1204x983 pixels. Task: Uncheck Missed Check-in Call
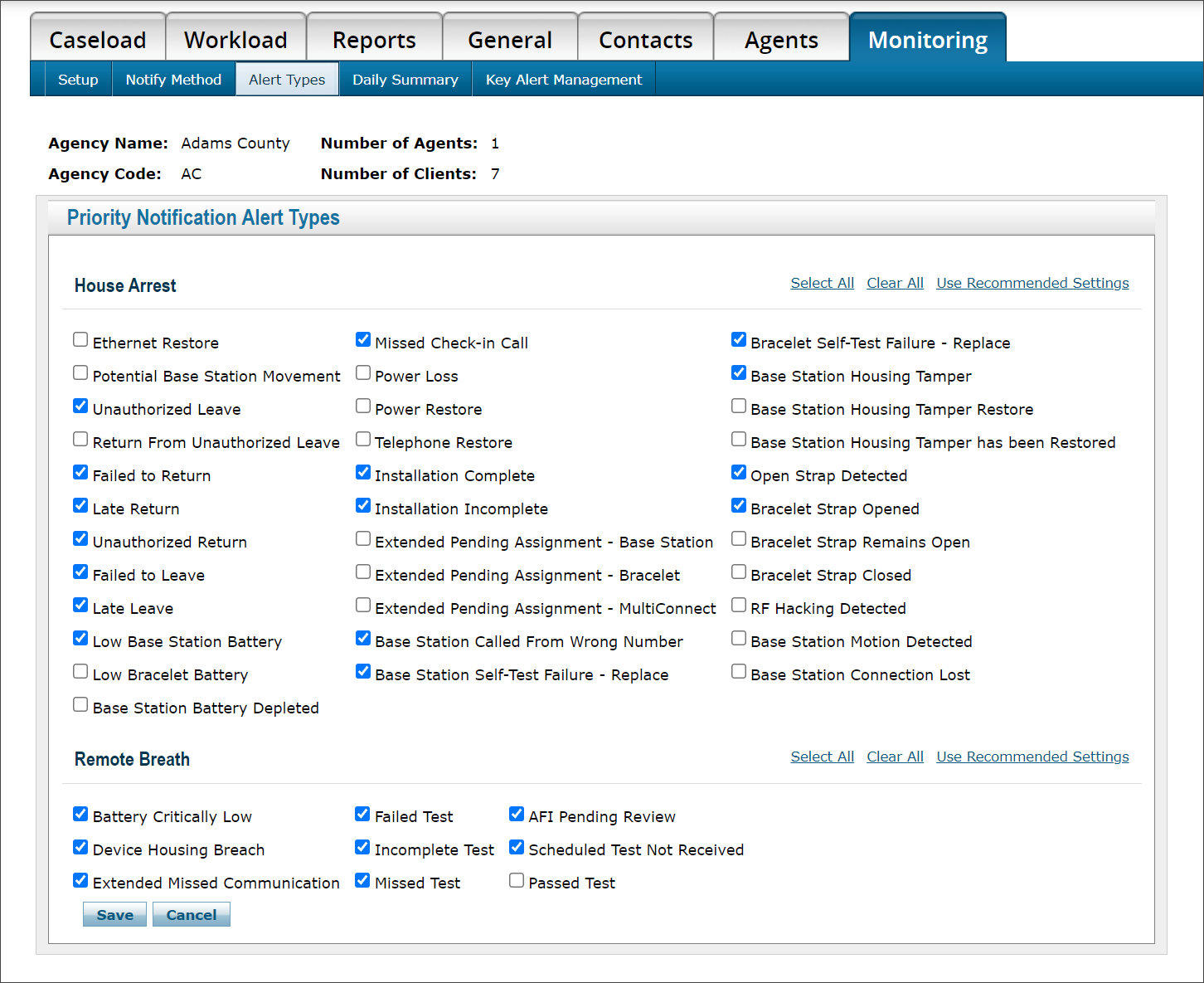(362, 339)
